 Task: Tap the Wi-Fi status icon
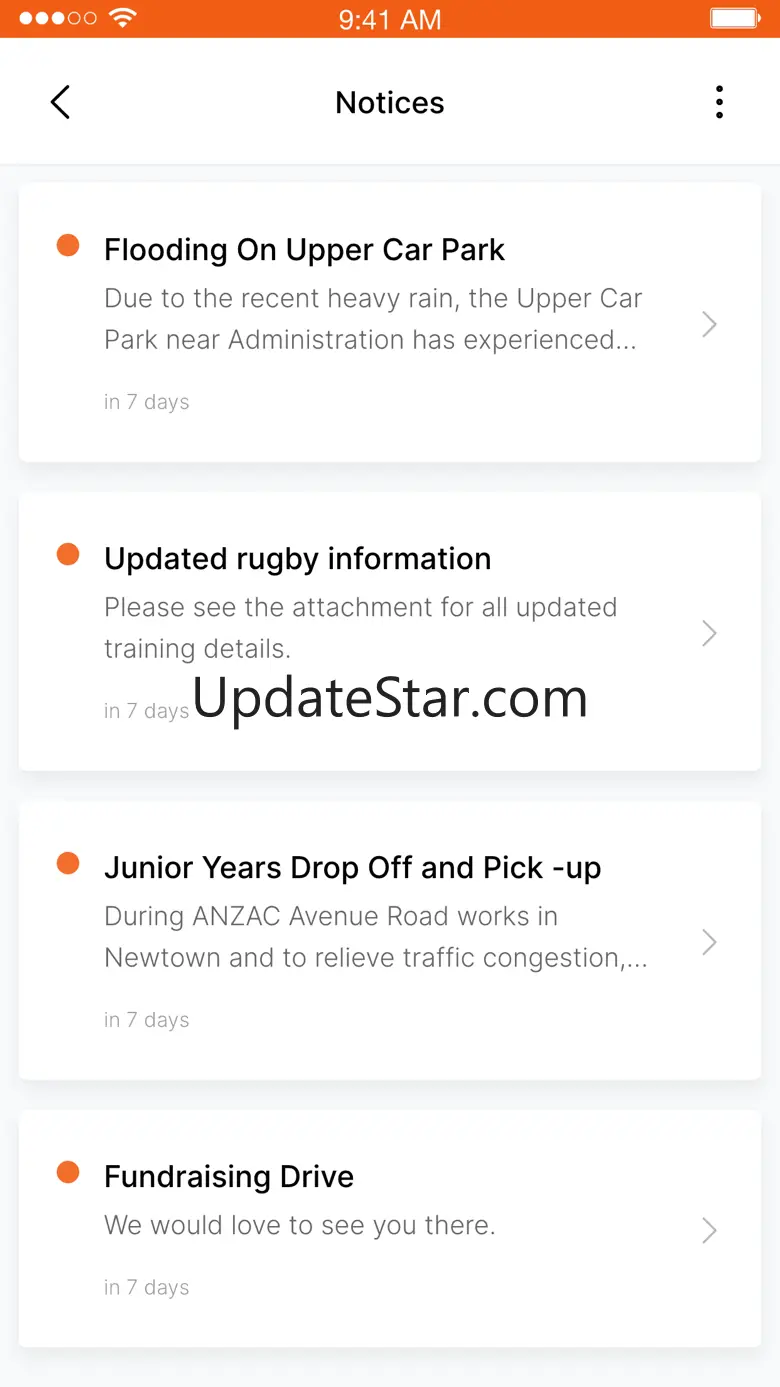pyautogui.click(x=122, y=19)
